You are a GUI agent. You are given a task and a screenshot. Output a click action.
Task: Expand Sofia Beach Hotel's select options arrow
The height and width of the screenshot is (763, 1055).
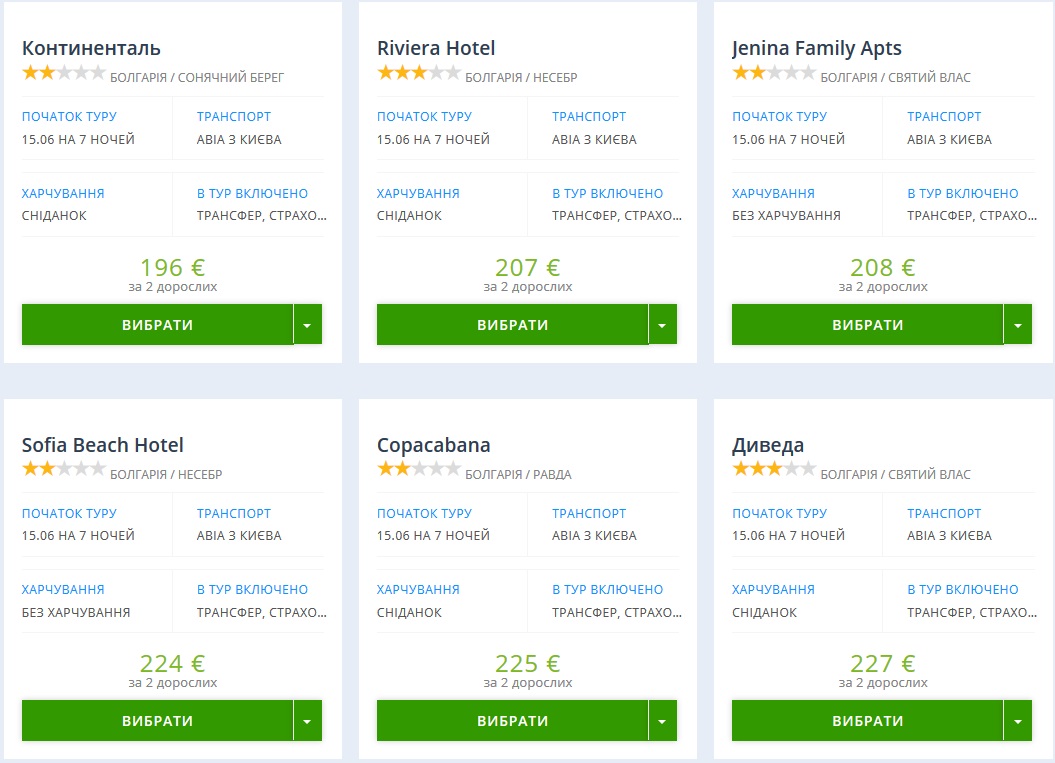[308, 721]
